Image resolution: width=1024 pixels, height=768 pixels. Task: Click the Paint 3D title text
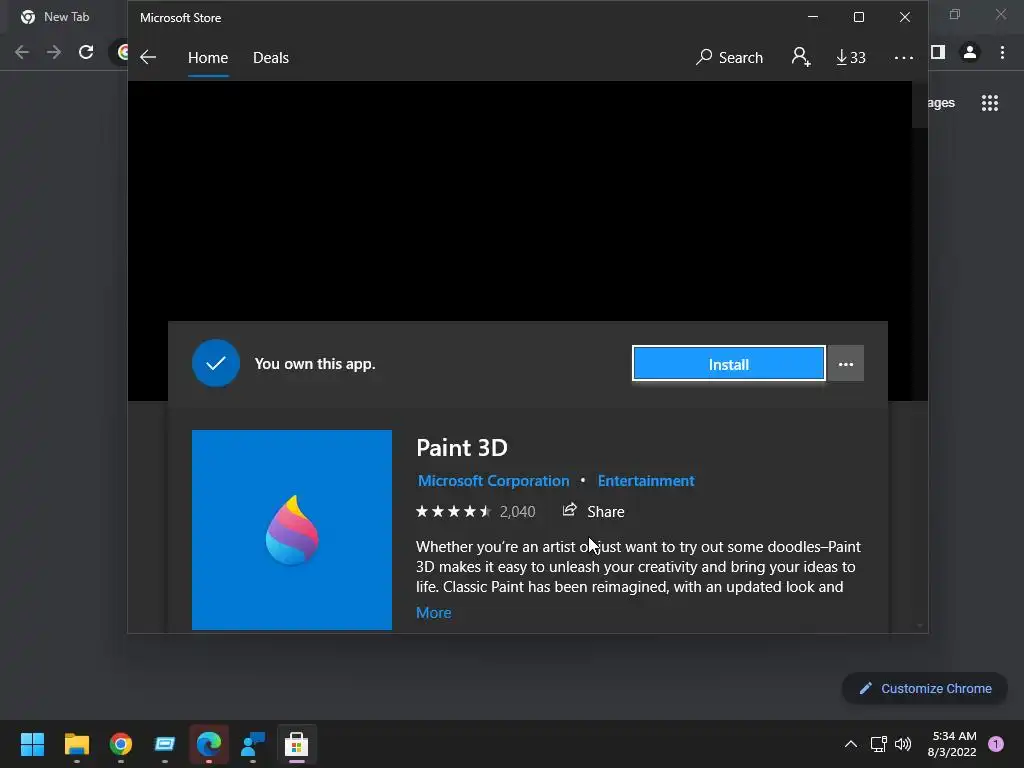[x=462, y=448]
